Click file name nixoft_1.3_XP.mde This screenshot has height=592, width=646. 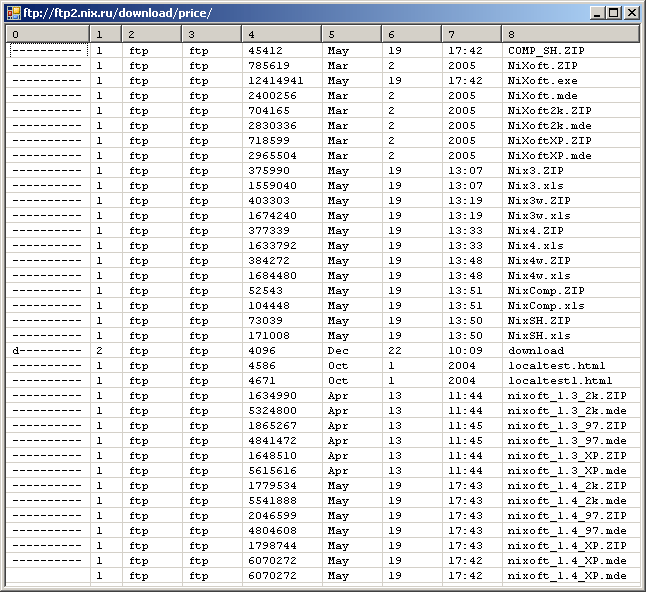[x=567, y=471]
